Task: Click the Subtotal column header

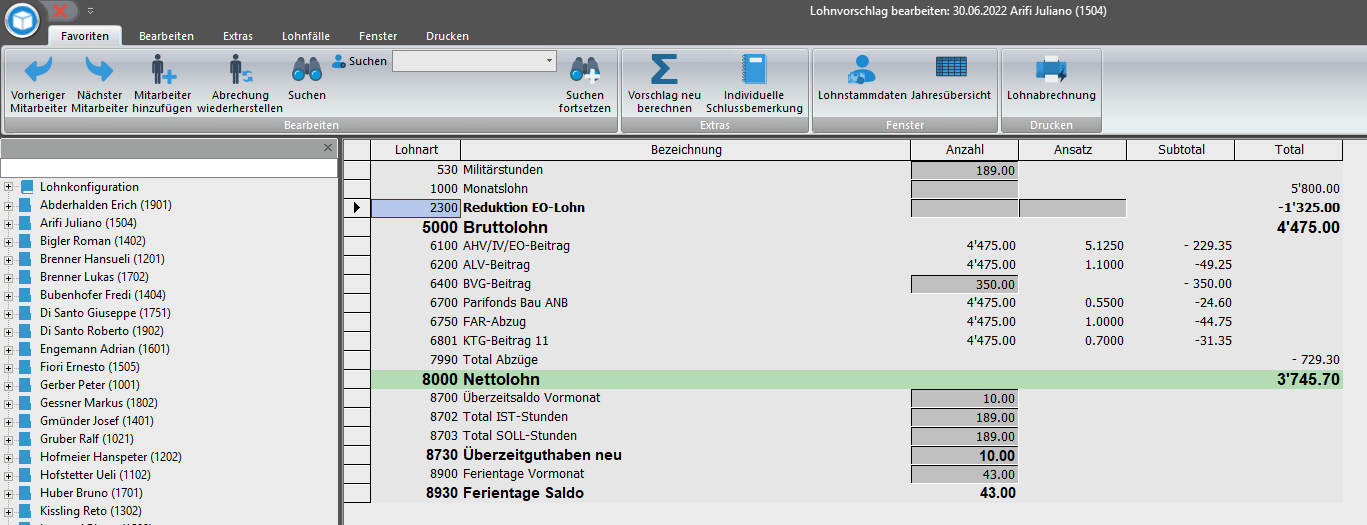Action: pos(1181,150)
